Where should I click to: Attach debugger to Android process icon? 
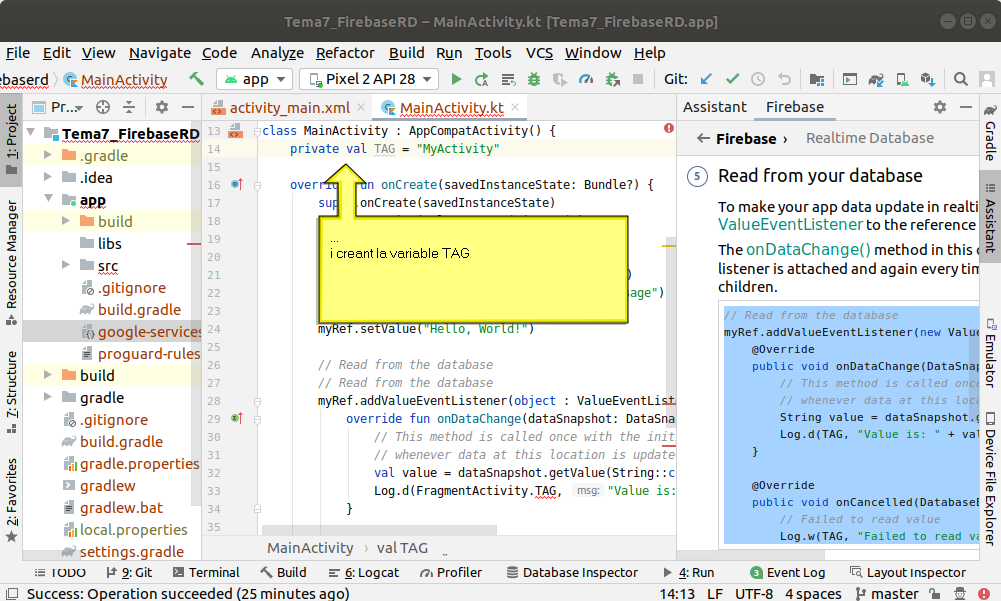coord(612,79)
